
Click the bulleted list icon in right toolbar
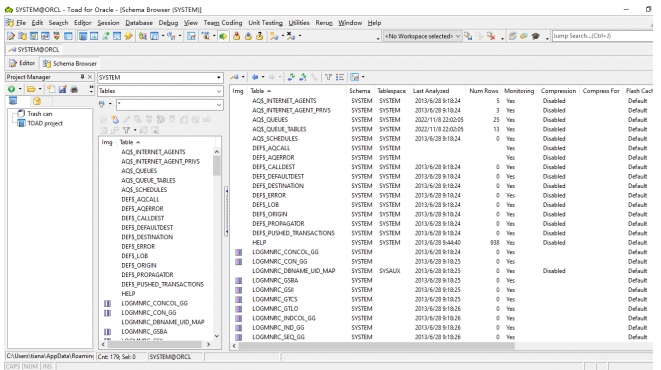(x=340, y=77)
